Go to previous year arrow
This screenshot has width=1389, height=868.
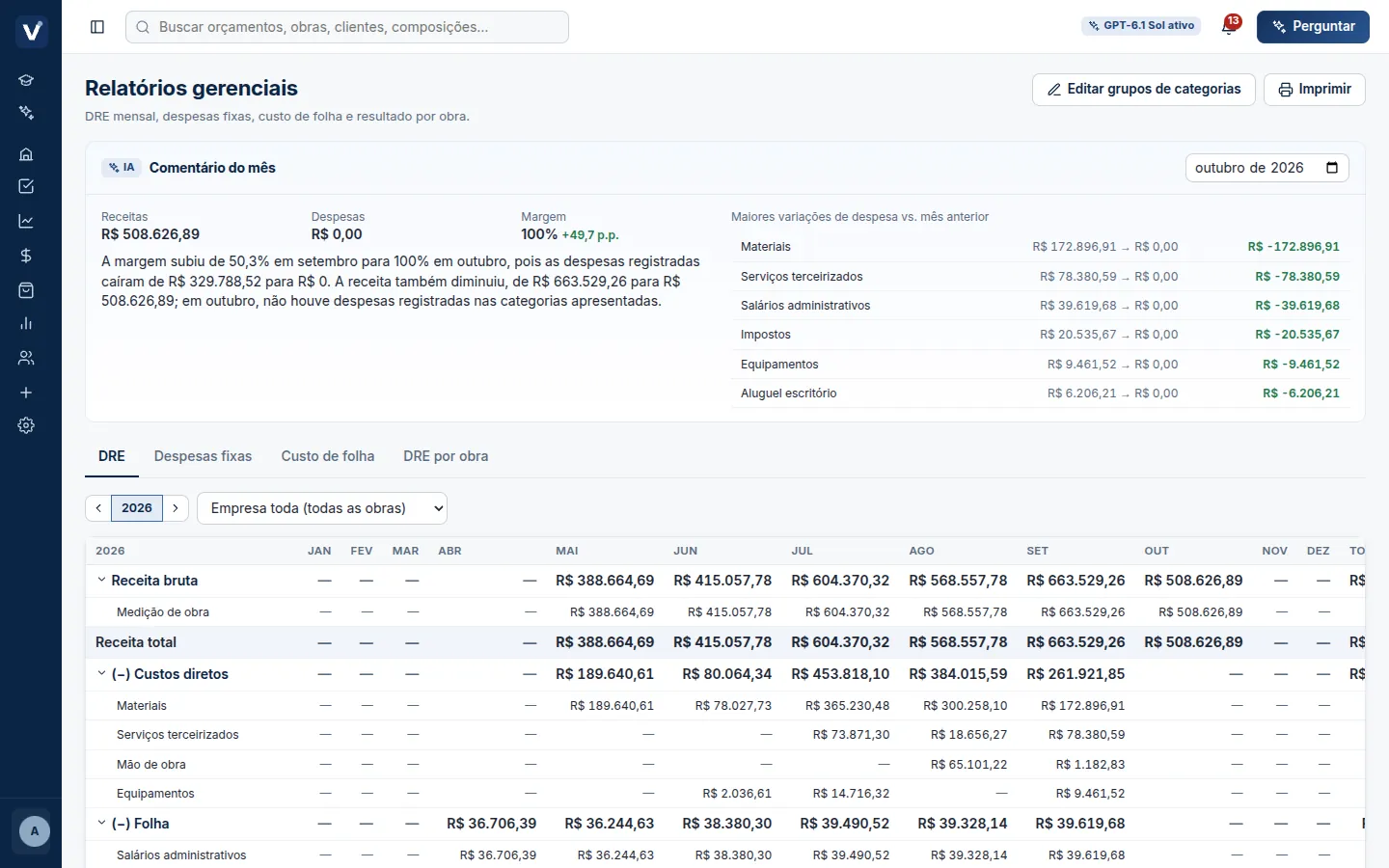tap(98, 508)
